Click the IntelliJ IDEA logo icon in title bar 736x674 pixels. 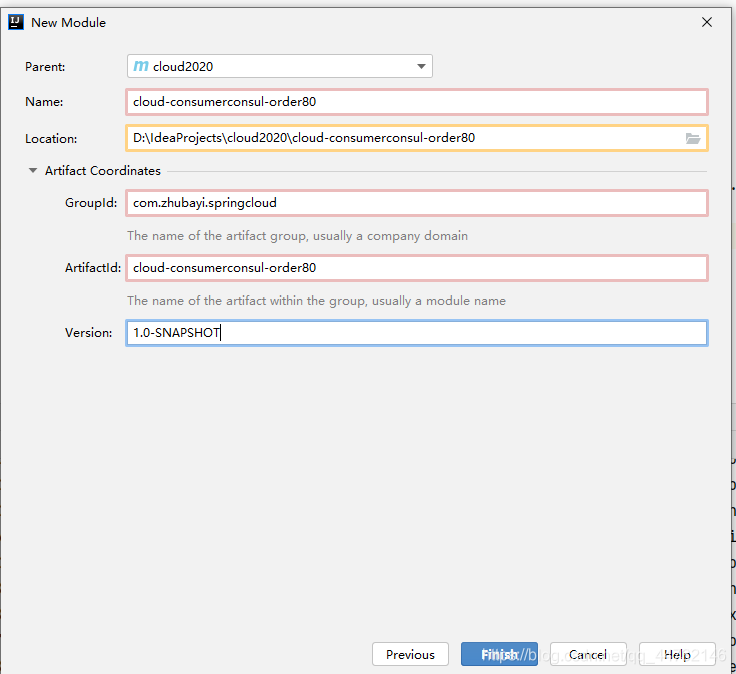pos(16,22)
